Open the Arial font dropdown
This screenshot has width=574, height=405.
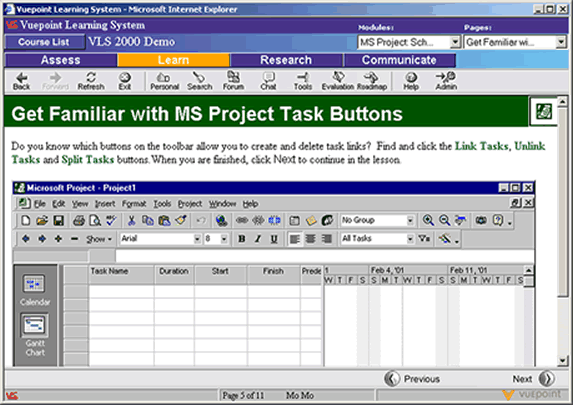click(197, 239)
